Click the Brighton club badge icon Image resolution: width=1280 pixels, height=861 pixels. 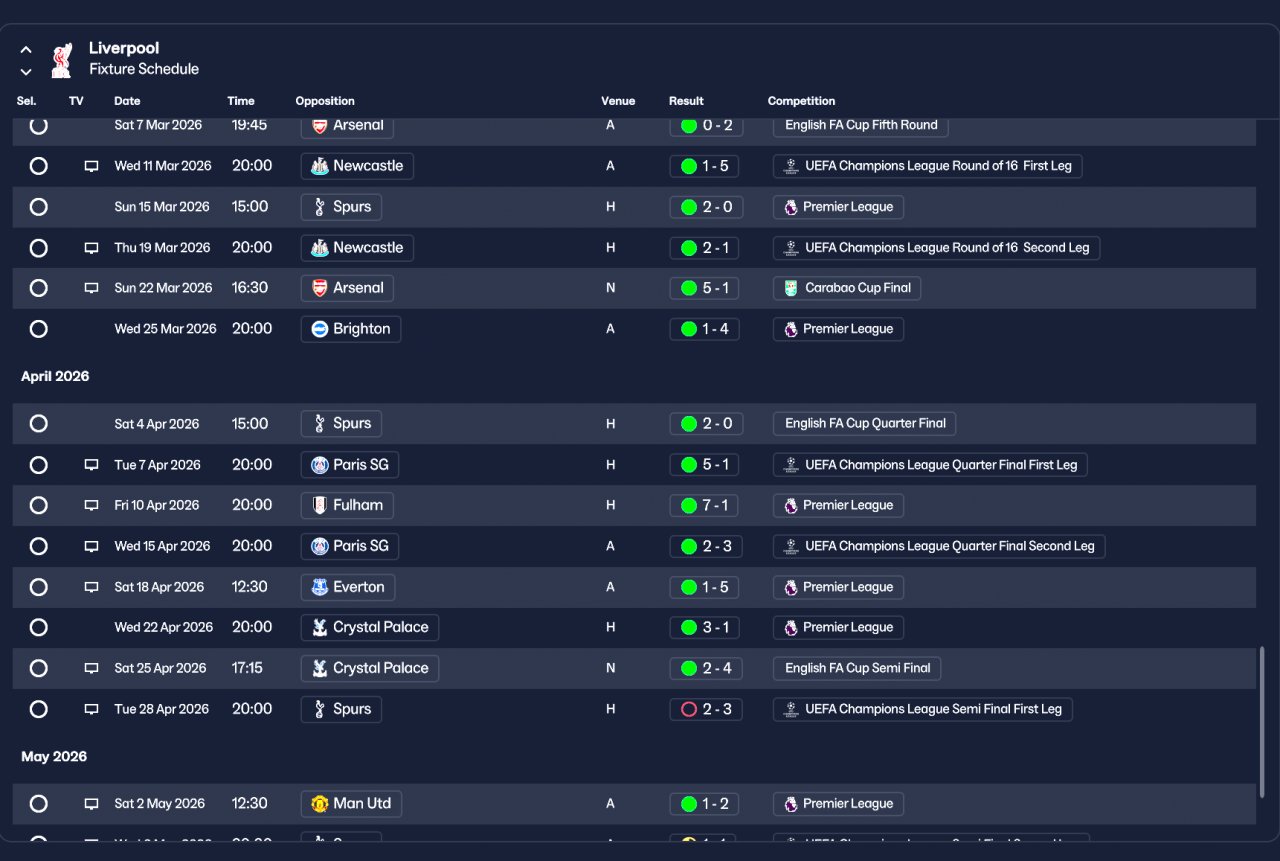click(x=320, y=329)
